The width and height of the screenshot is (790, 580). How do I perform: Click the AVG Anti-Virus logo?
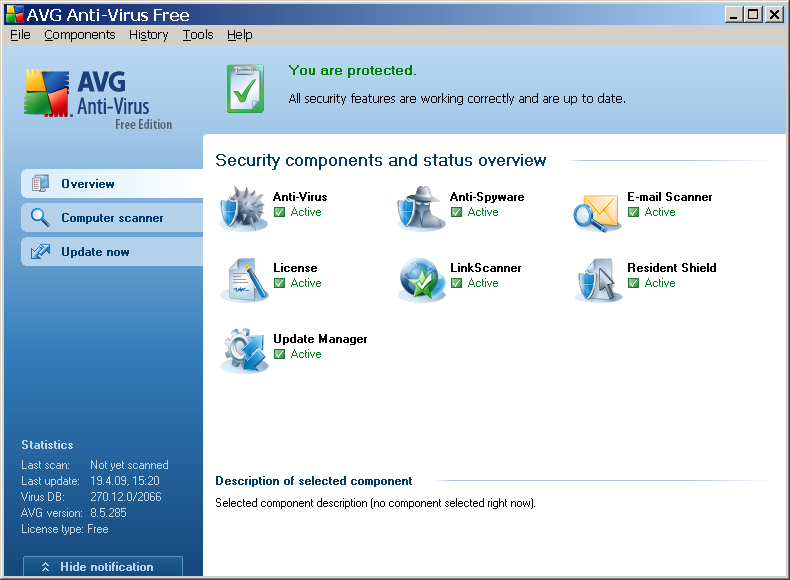(98, 99)
